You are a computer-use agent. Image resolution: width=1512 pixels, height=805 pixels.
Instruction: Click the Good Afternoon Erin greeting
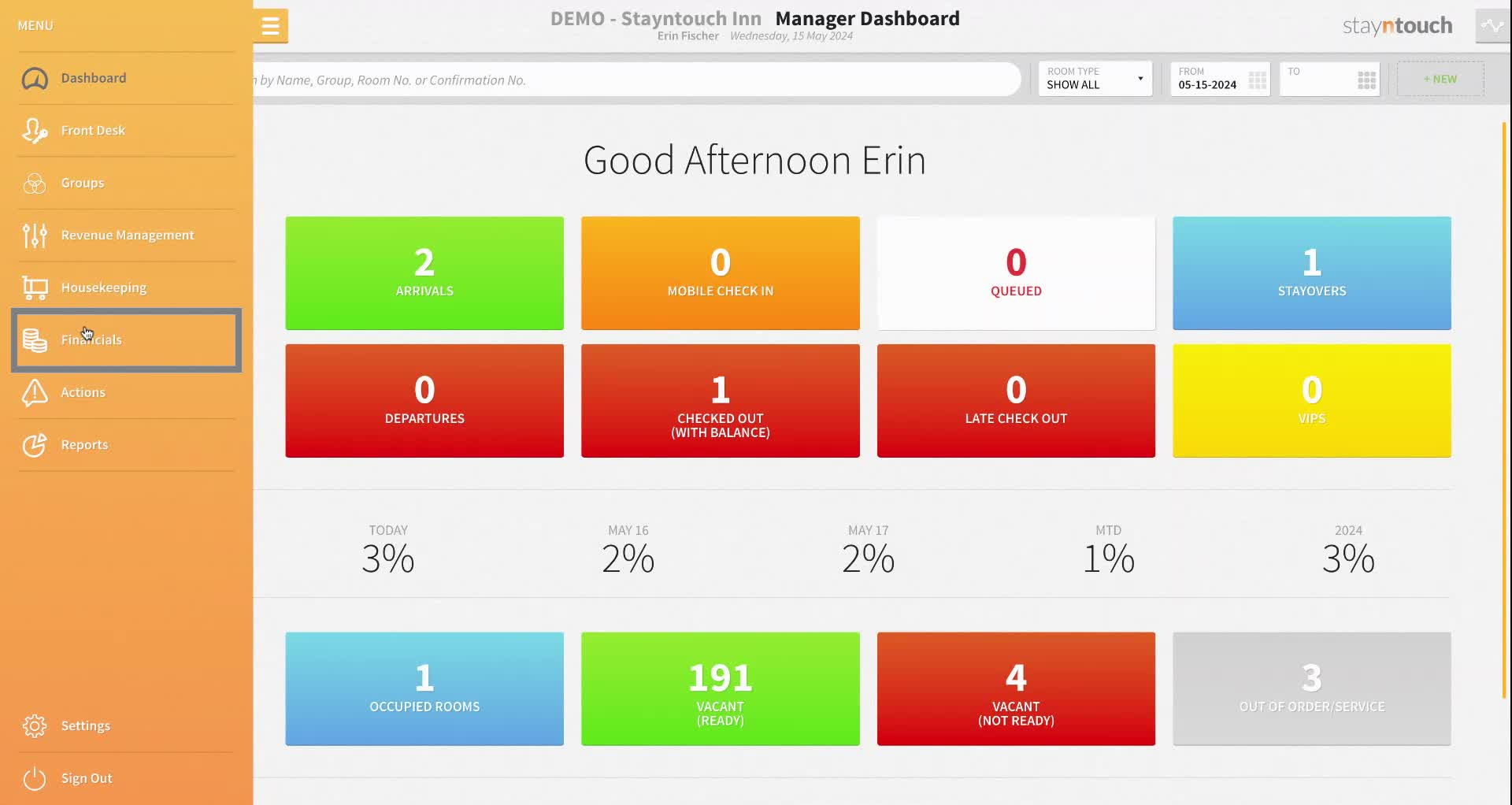pos(754,161)
